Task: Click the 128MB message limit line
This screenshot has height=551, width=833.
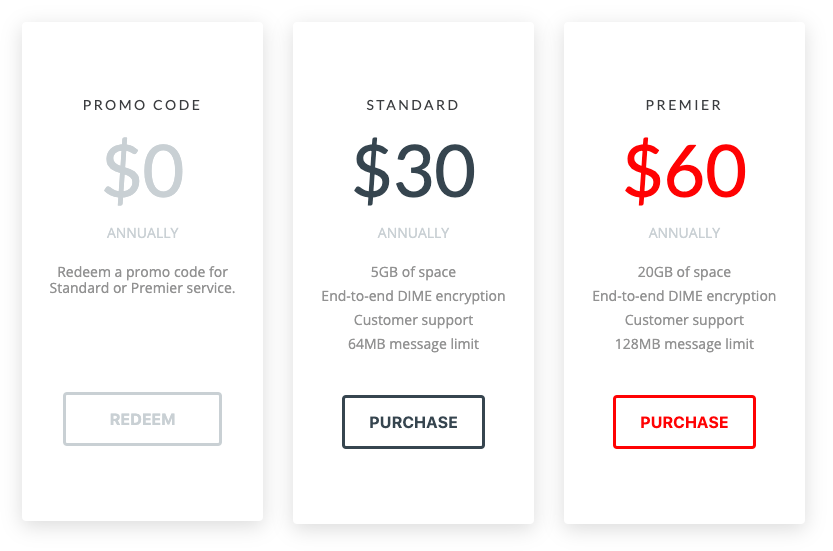Action: pos(684,344)
